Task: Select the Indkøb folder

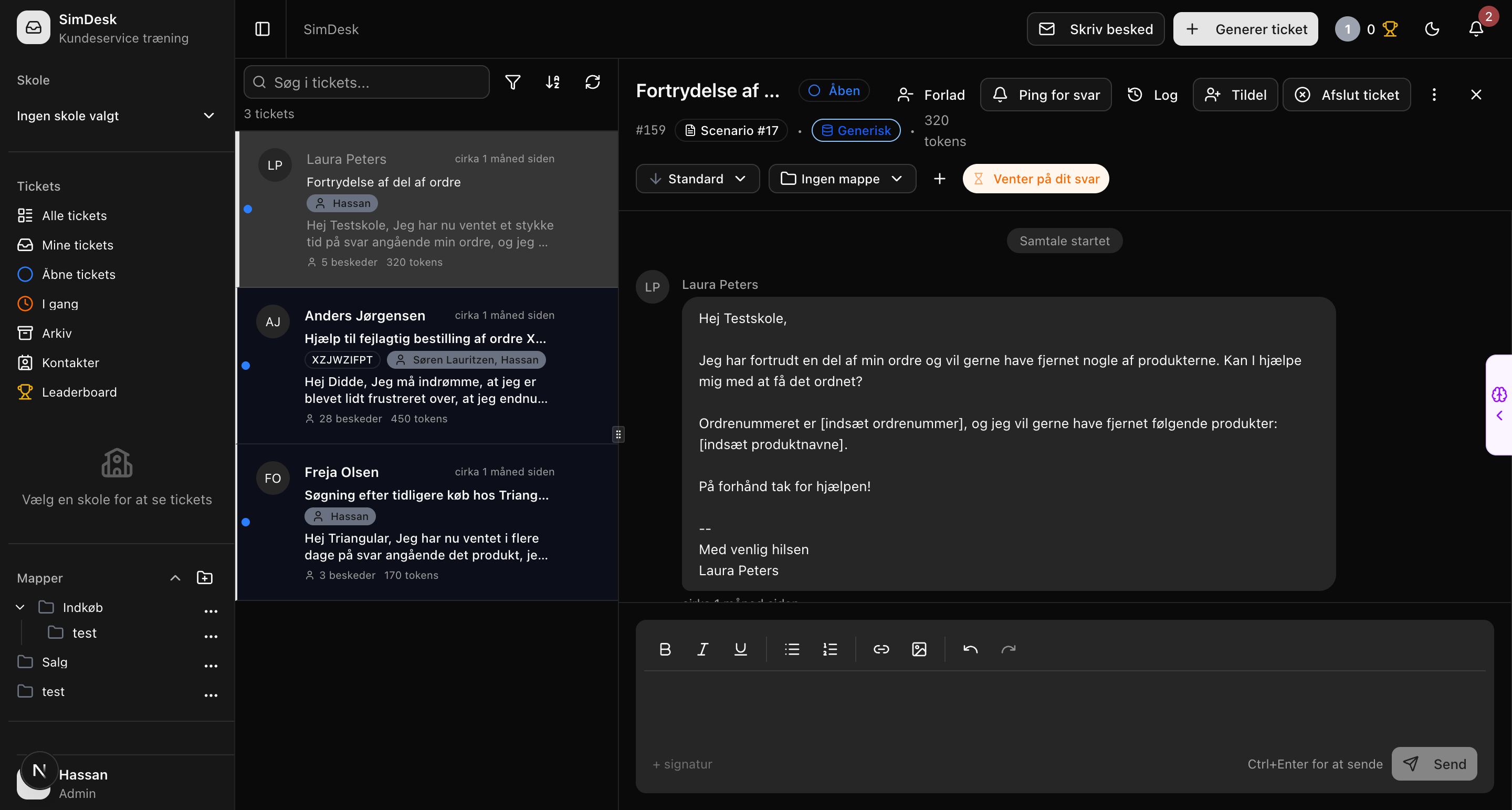Action: click(82, 607)
